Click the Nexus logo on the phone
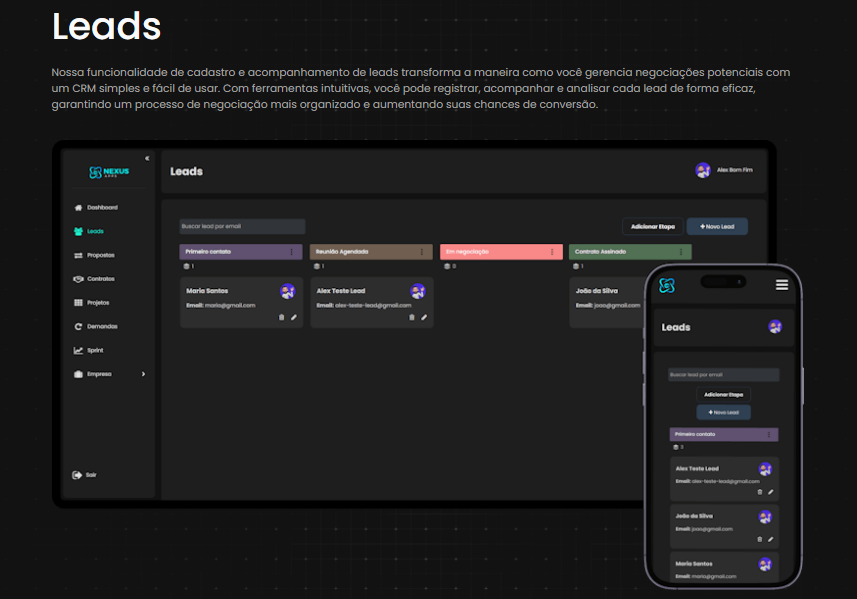The image size is (857, 599). (x=667, y=285)
